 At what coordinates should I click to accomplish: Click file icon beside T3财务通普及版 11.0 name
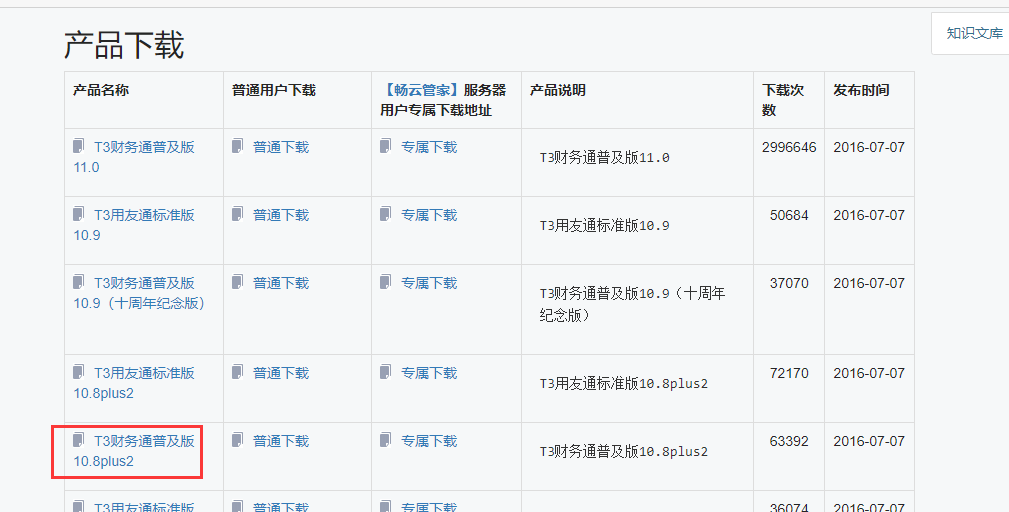(79, 146)
